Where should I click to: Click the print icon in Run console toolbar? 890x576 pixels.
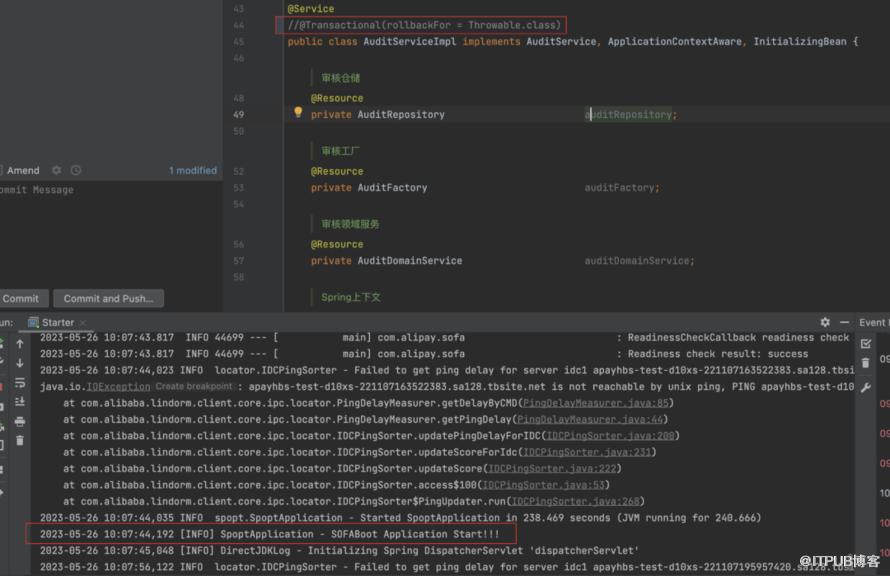(19, 422)
